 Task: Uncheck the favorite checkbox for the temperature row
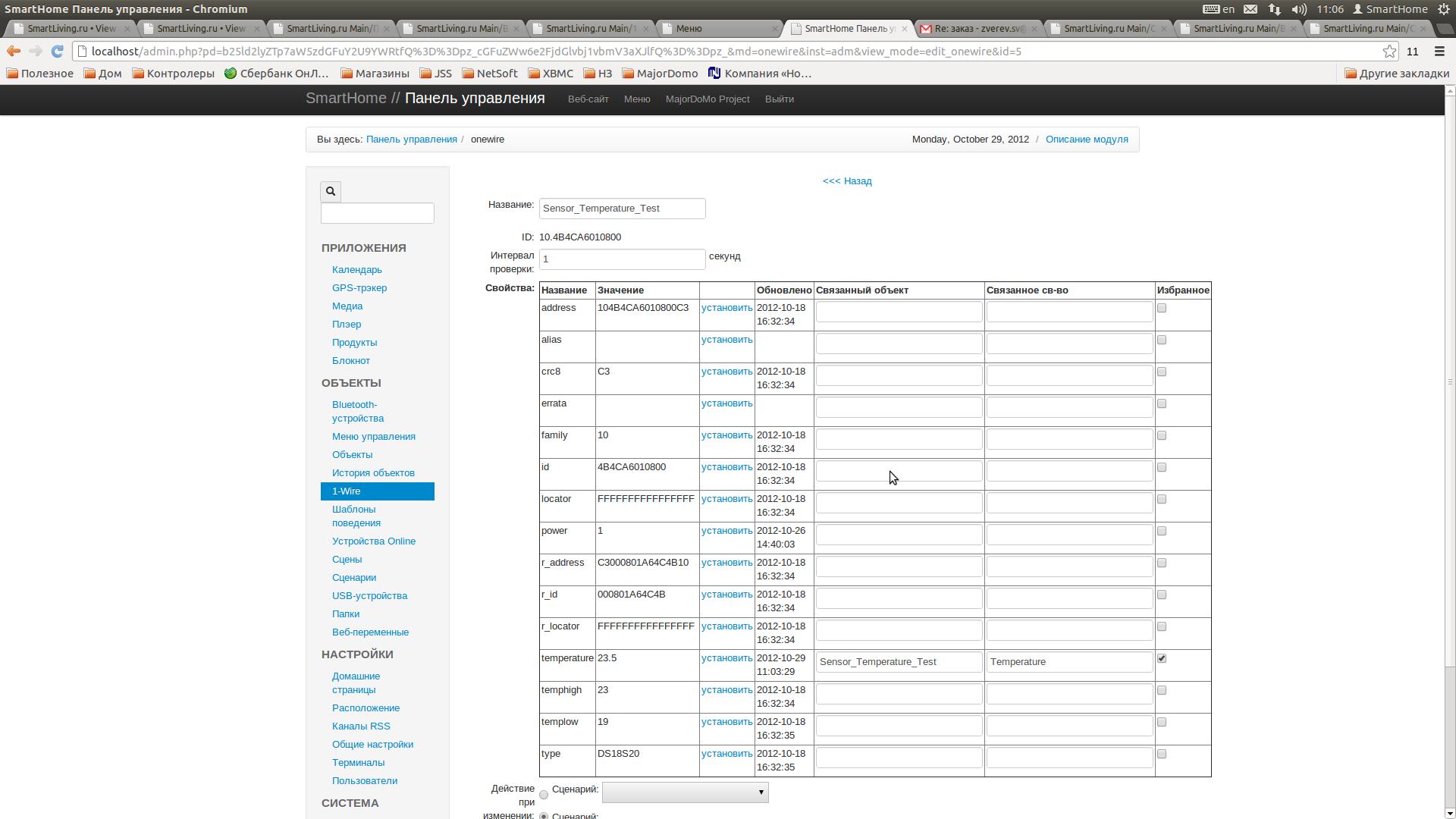(1162, 658)
